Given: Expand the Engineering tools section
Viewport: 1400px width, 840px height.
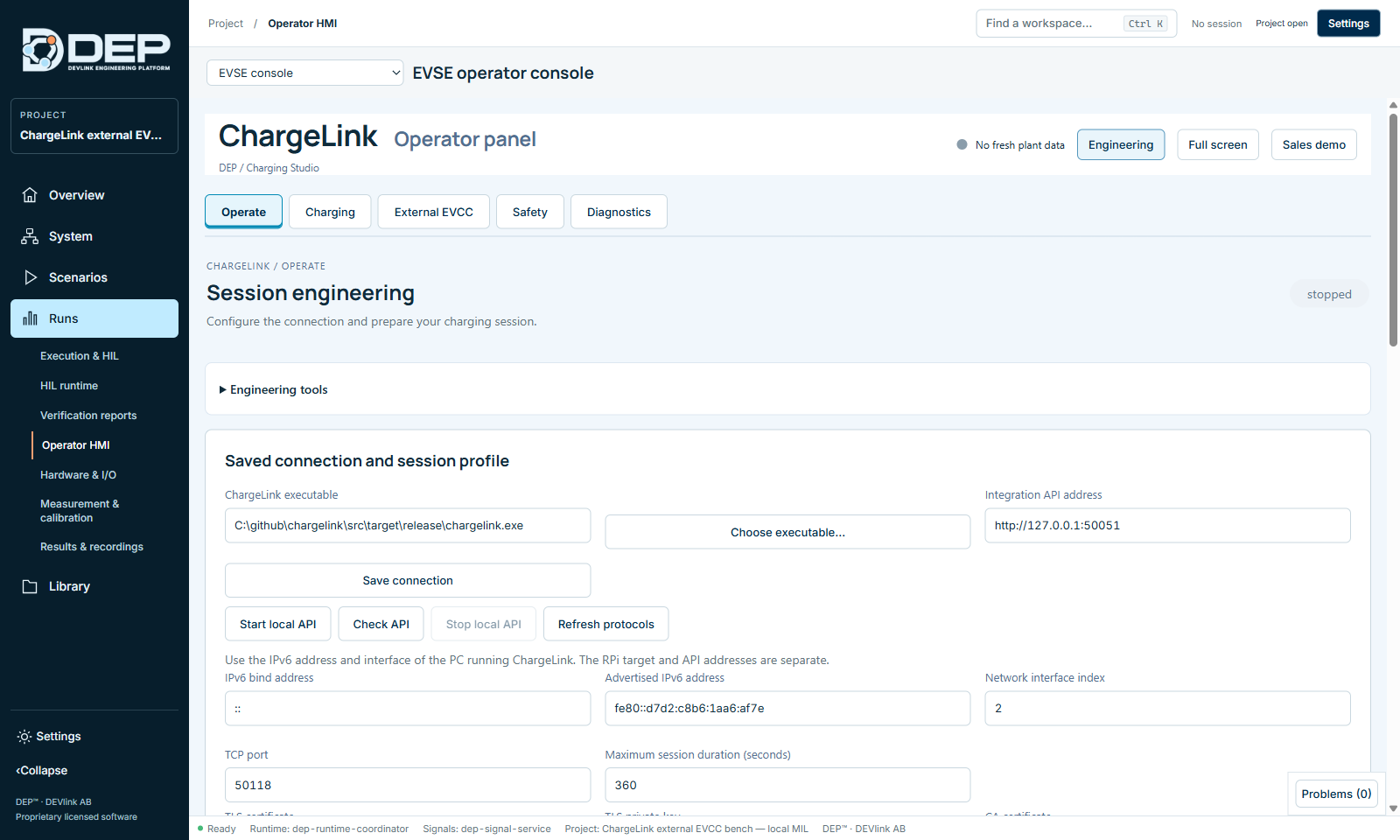Looking at the screenshot, I should [x=273, y=389].
